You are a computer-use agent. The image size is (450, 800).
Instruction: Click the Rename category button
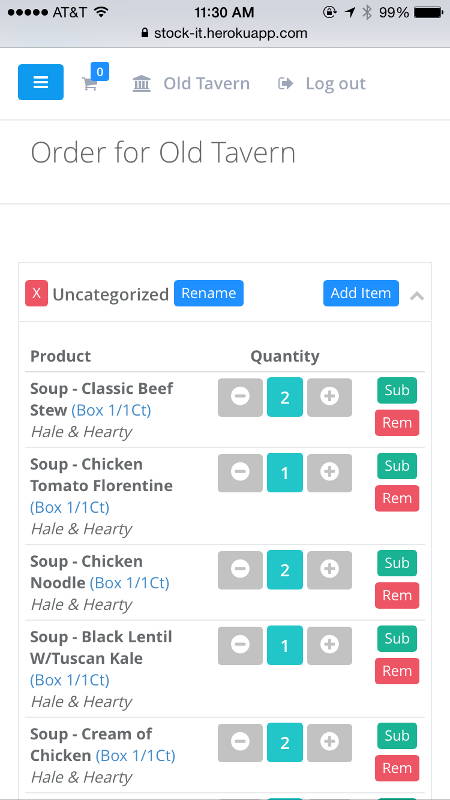pos(209,293)
